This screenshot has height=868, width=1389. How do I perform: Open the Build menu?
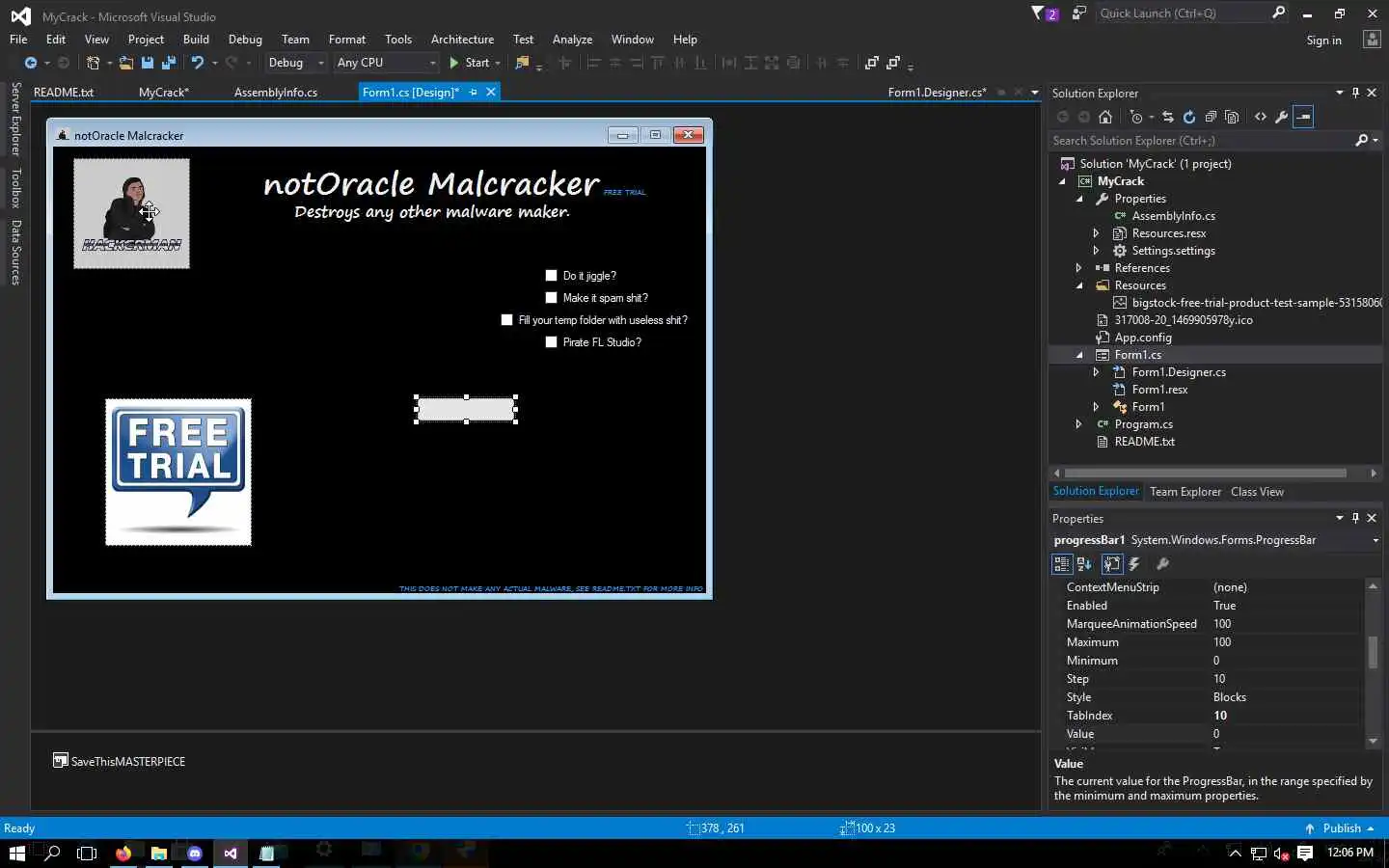click(x=196, y=40)
